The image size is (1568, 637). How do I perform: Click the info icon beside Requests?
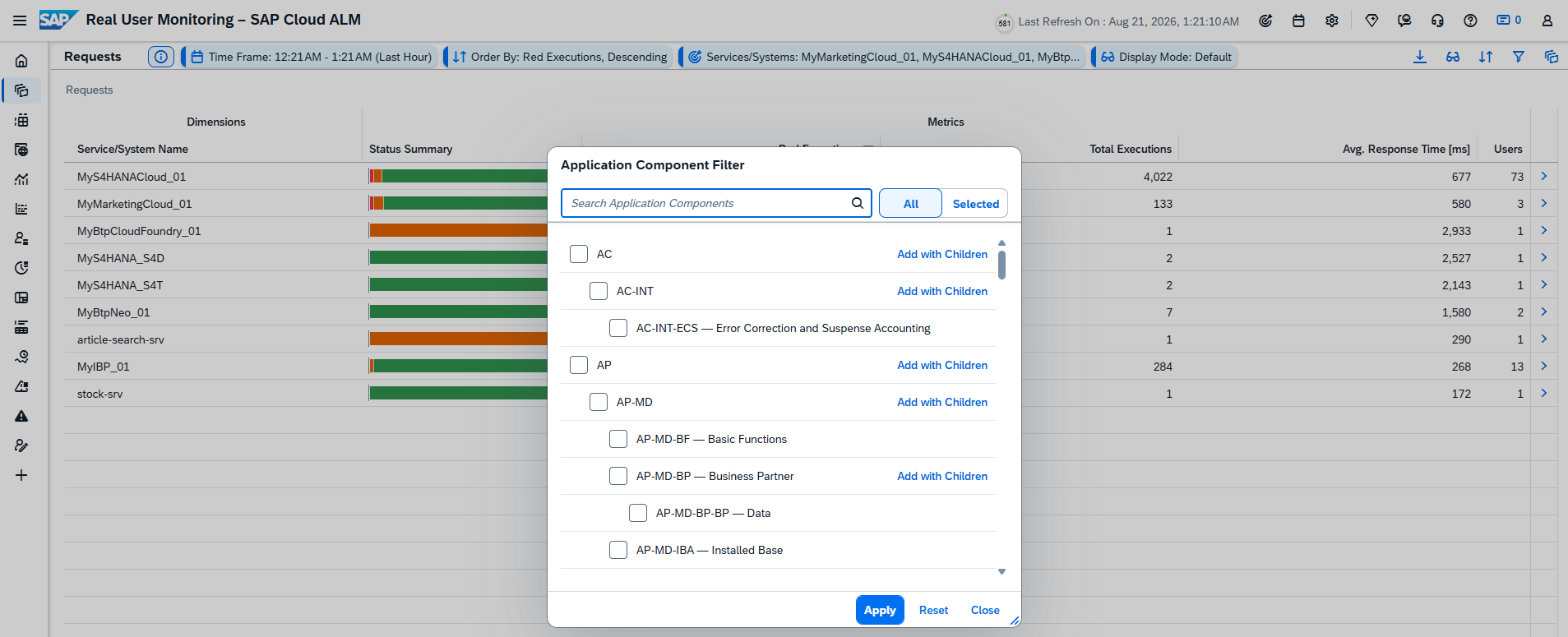[x=161, y=57]
